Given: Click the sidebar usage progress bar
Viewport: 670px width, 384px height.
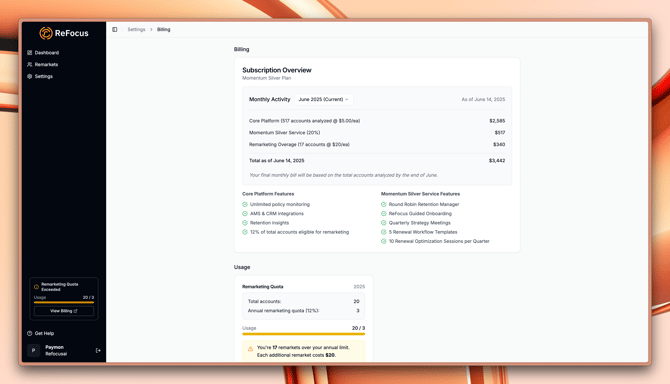Looking at the screenshot, I should (x=64, y=302).
